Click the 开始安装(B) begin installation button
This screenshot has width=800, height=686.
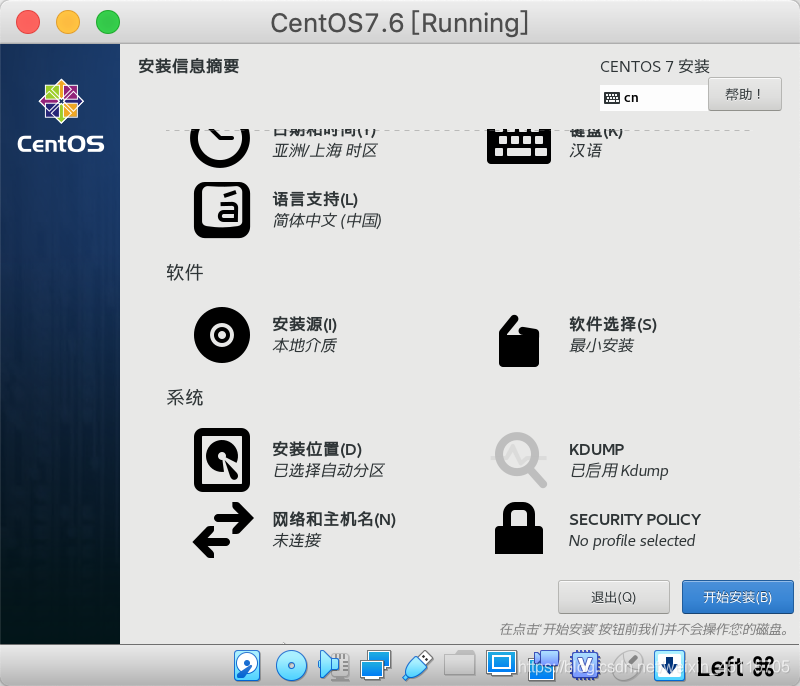(x=738, y=597)
